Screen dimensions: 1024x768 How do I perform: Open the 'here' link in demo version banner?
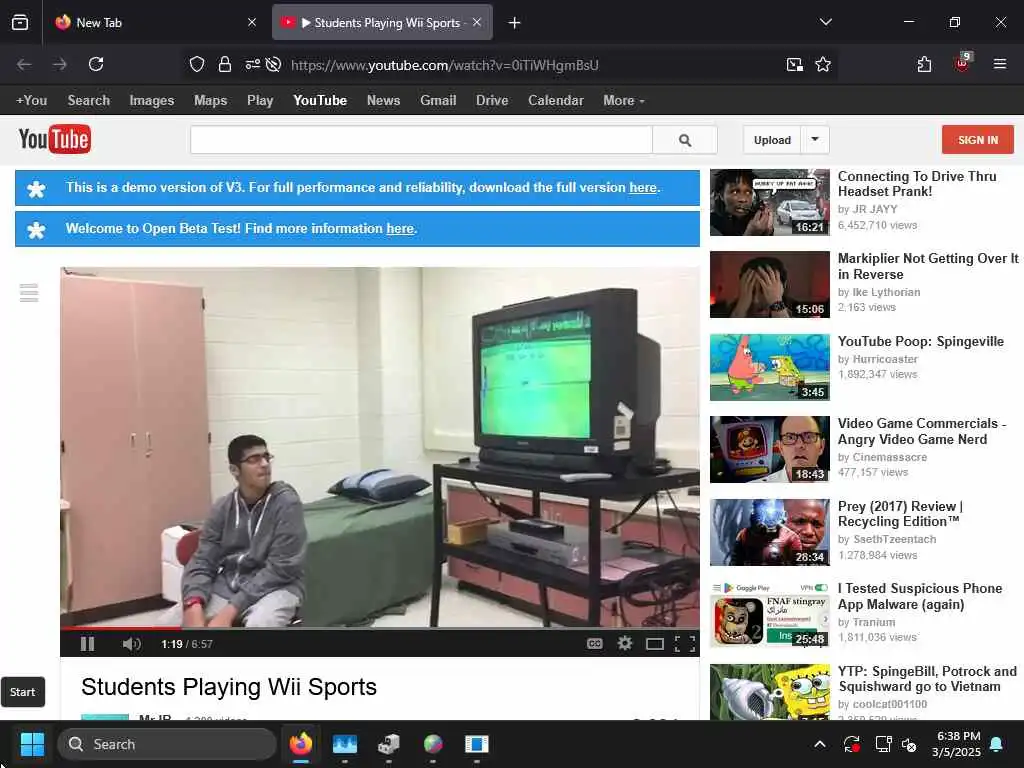tap(643, 187)
